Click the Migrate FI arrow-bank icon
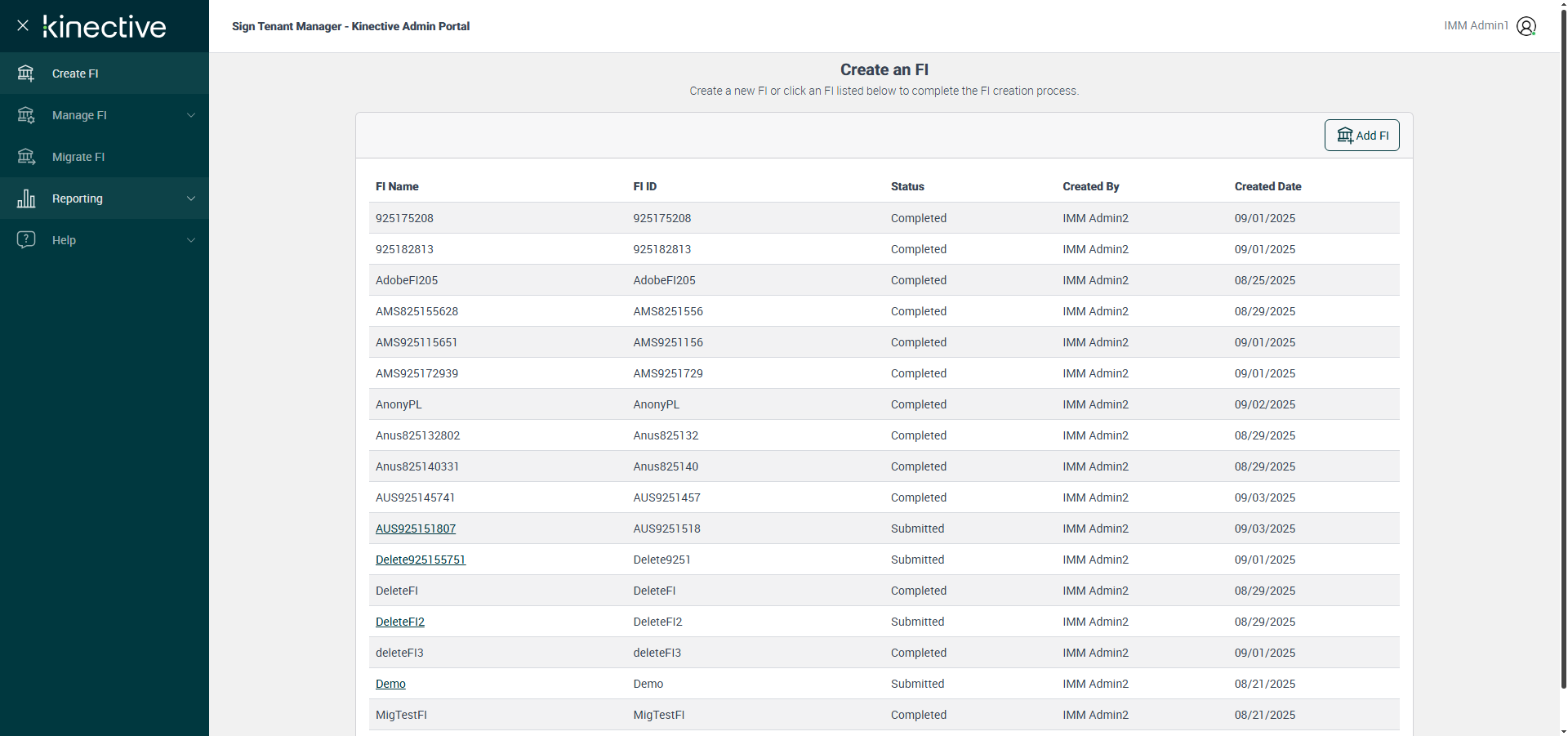Screen dimensions: 1568x736 coord(26,157)
